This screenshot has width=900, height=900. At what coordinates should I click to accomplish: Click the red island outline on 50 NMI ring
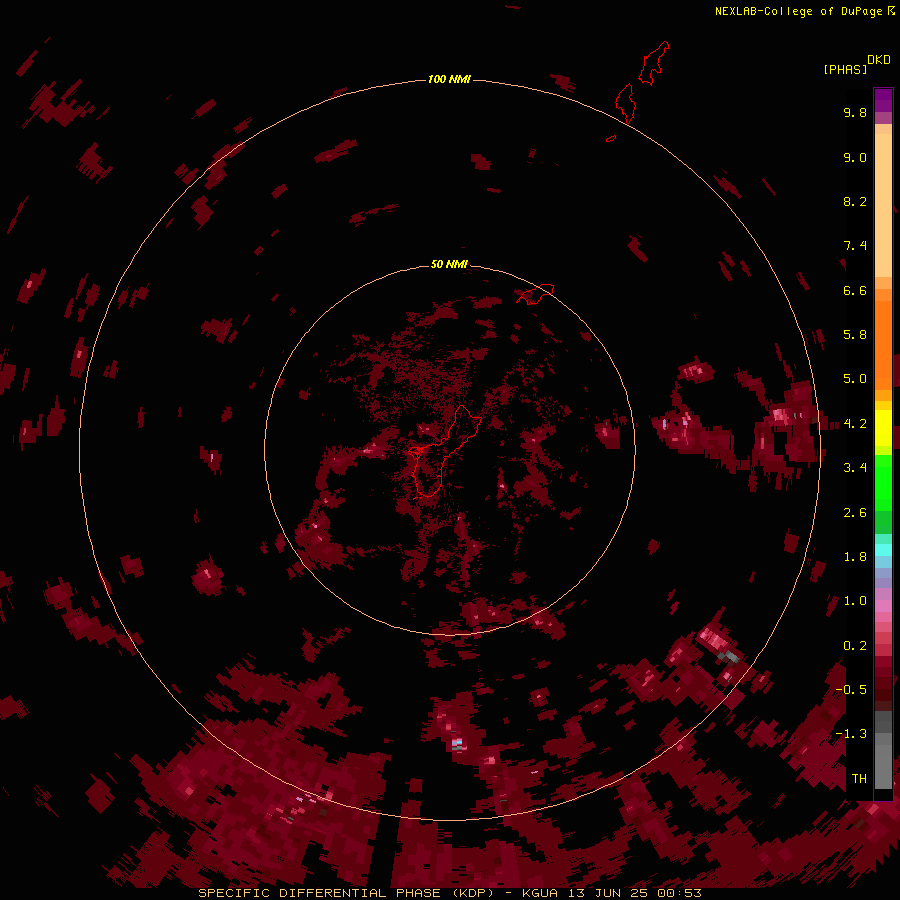coord(535,294)
